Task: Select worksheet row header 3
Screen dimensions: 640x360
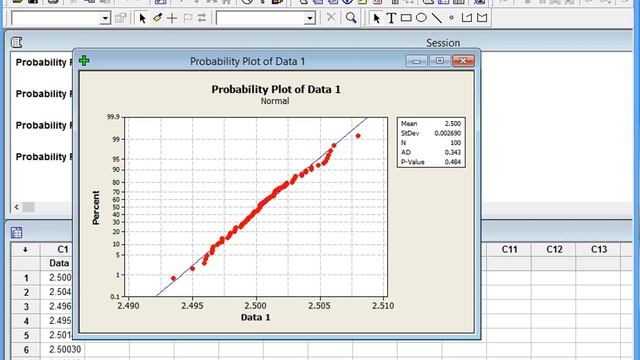Action: coord(26,307)
